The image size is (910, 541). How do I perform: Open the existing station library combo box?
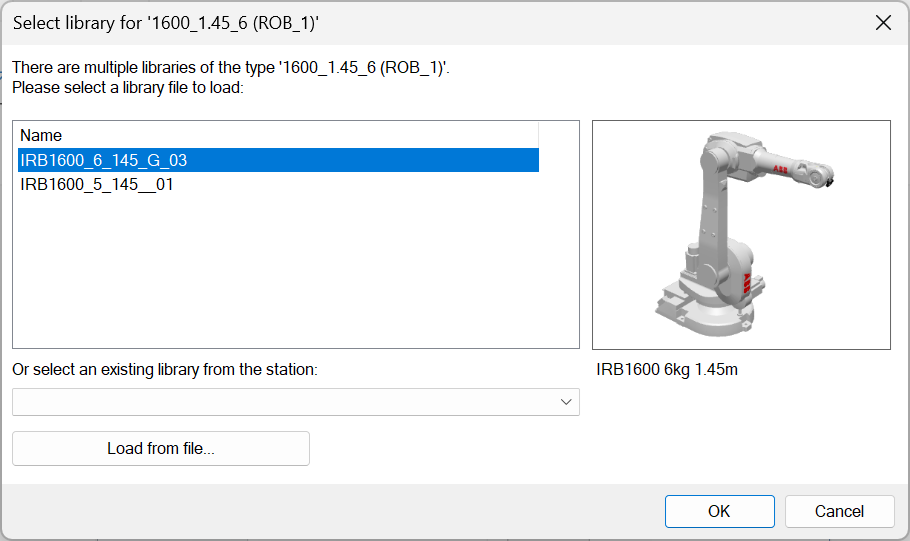295,402
